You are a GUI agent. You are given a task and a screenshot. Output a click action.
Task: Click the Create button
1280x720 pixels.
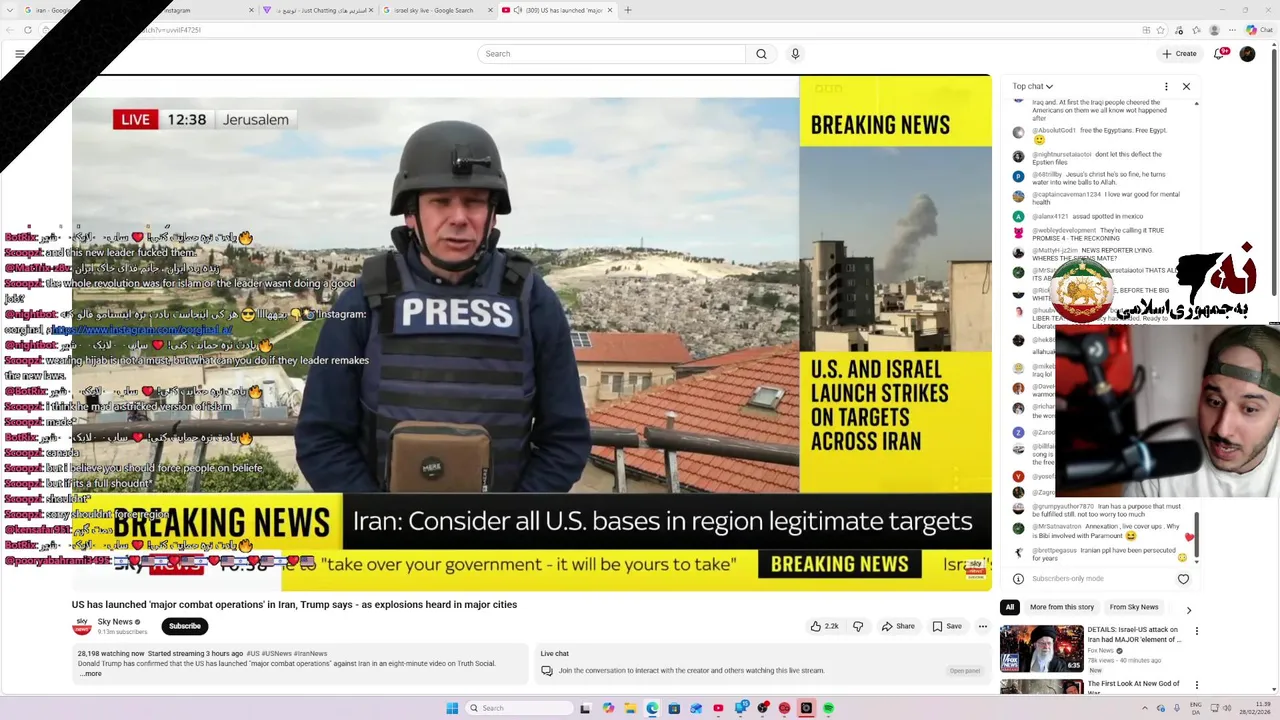click(x=1179, y=54)
